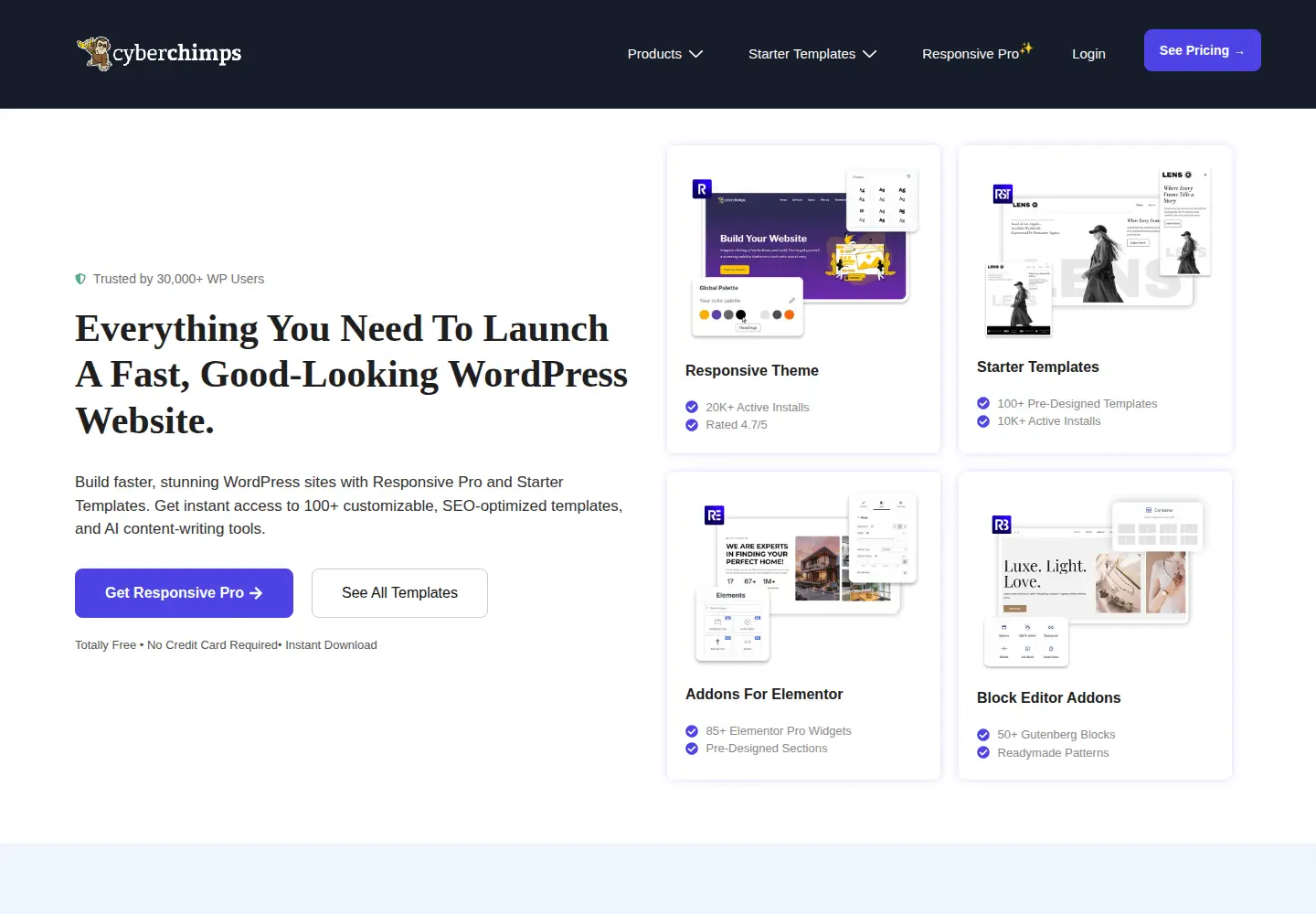Screen dimensions: 1316x914
Task: Click the black swatch in Global Palette
Action: coord(740,314)
